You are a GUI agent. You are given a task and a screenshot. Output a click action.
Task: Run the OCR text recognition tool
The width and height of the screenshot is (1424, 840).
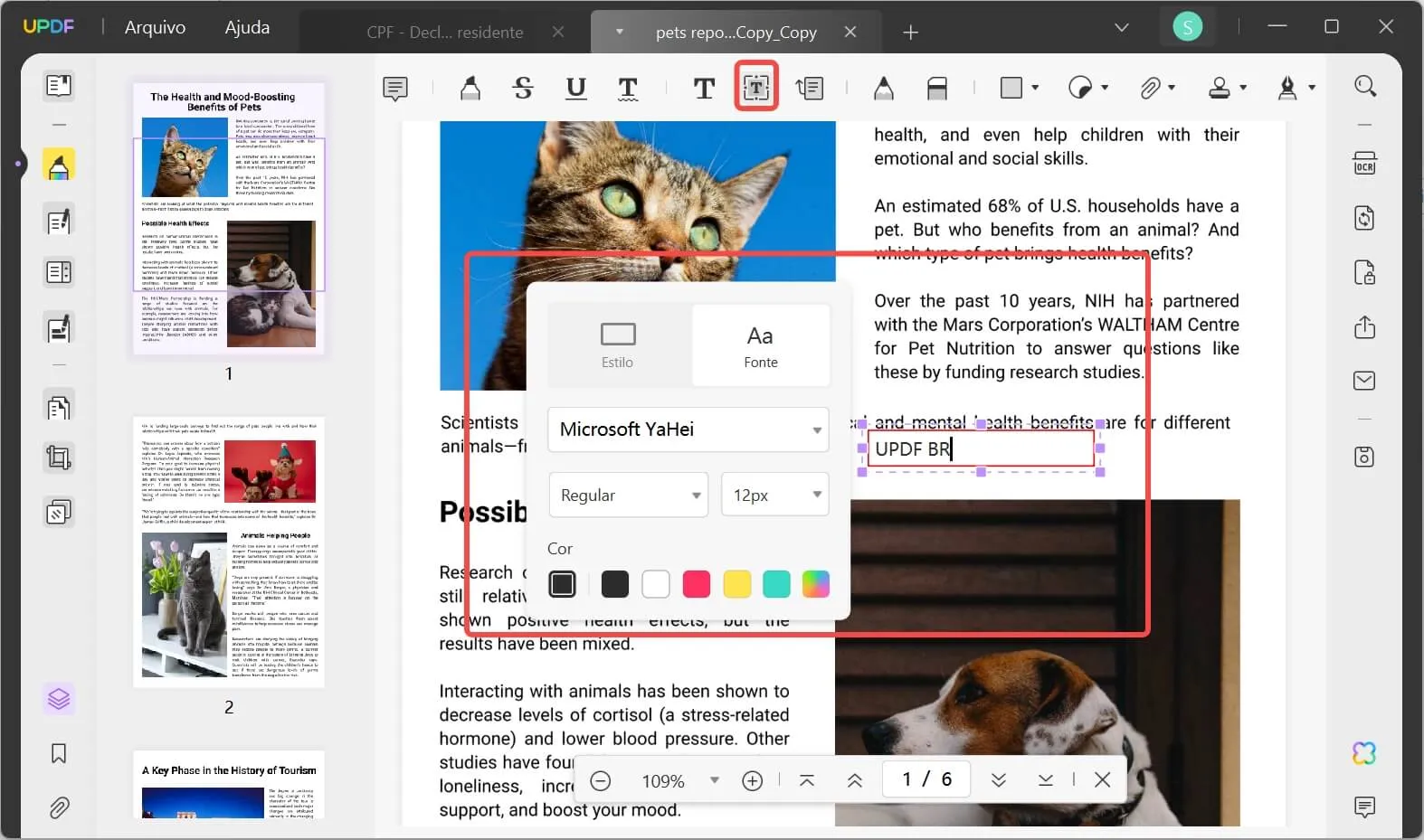pyautogui.click(x=1364, y=164)
